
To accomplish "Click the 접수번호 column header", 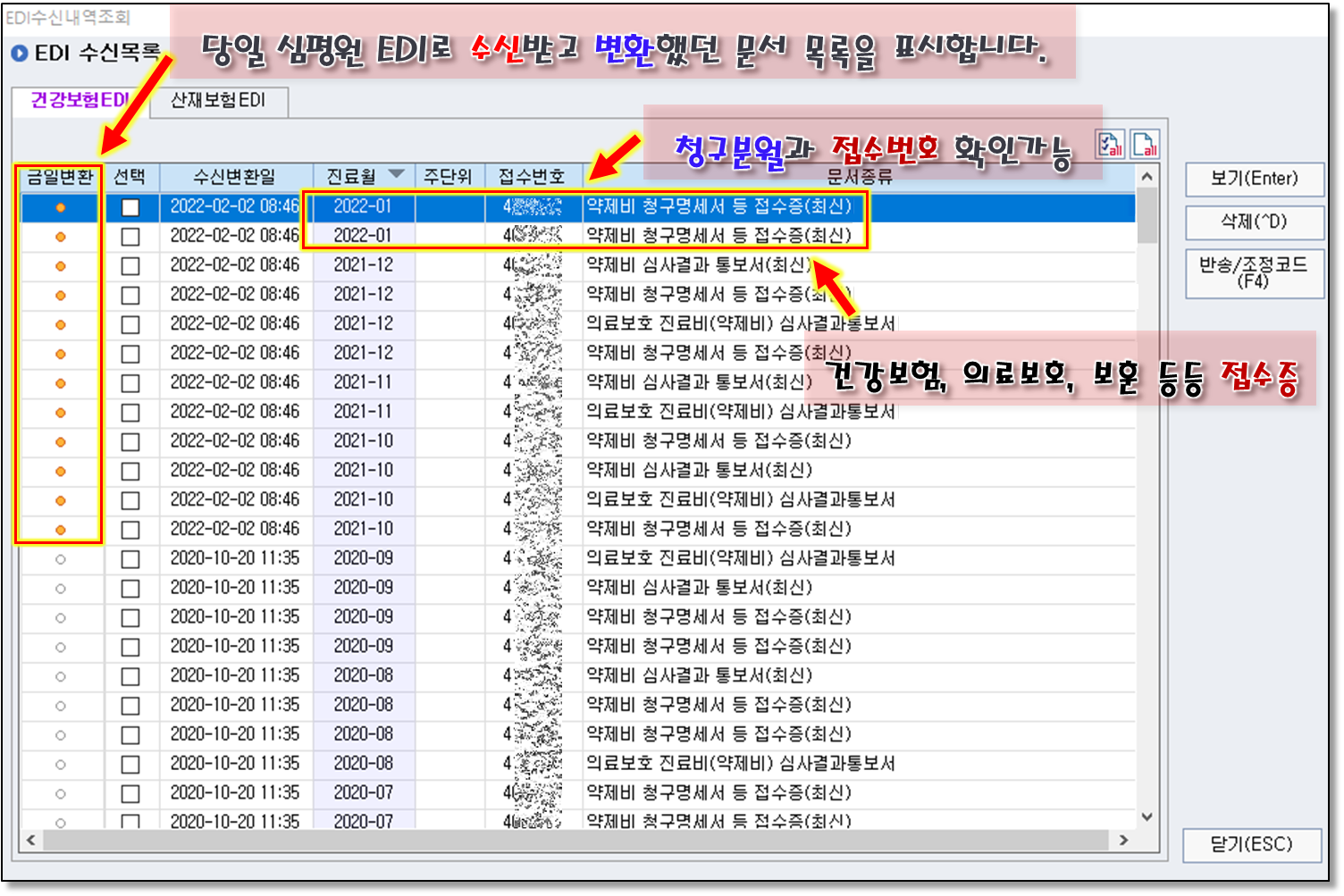I will tap(532, 177).
